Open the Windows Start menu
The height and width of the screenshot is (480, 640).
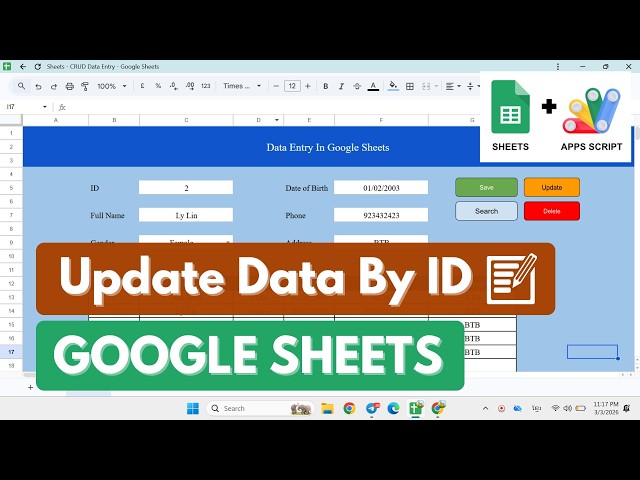193,408
